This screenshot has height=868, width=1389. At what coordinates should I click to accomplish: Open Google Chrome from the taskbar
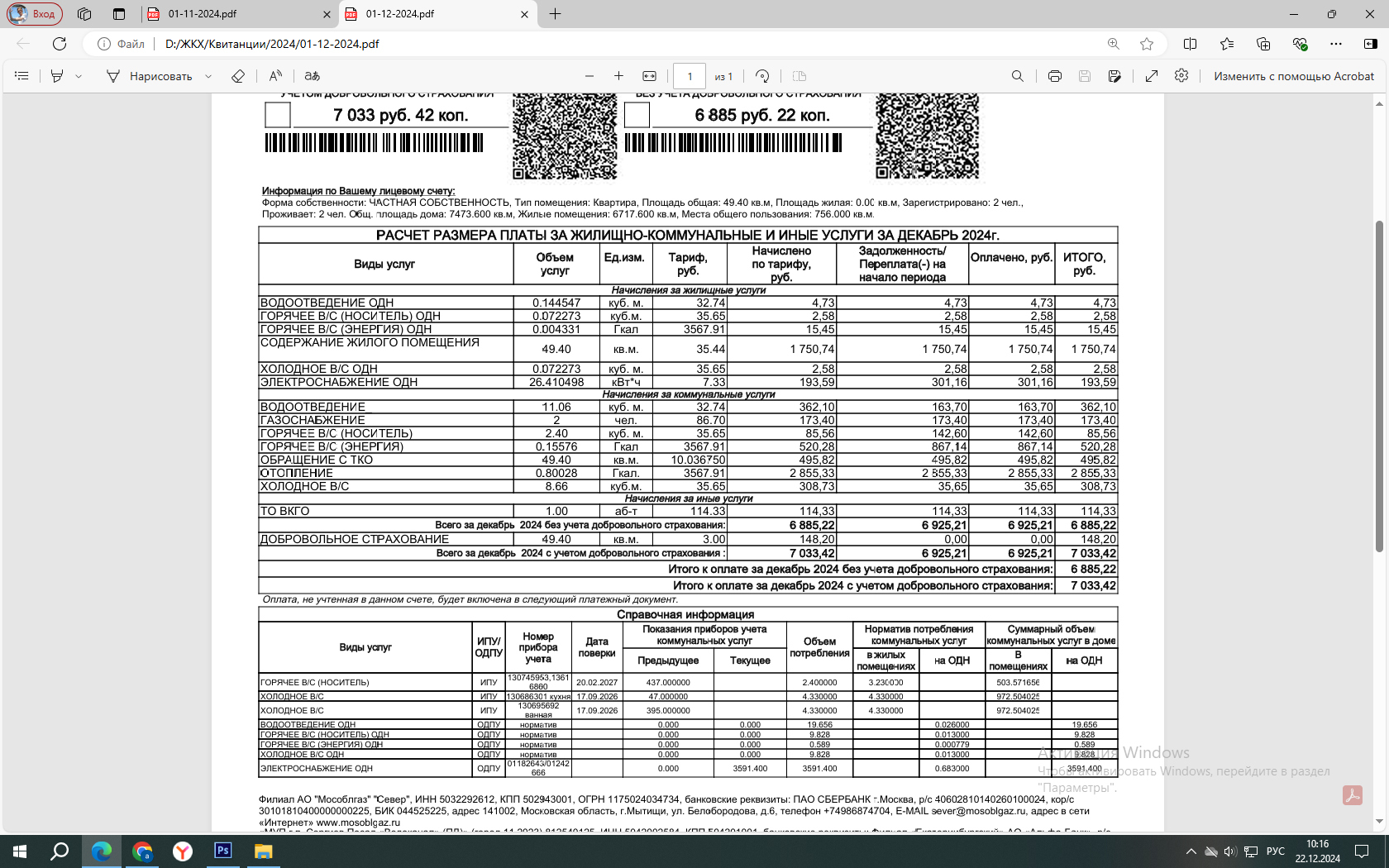[x=142, y=851]
